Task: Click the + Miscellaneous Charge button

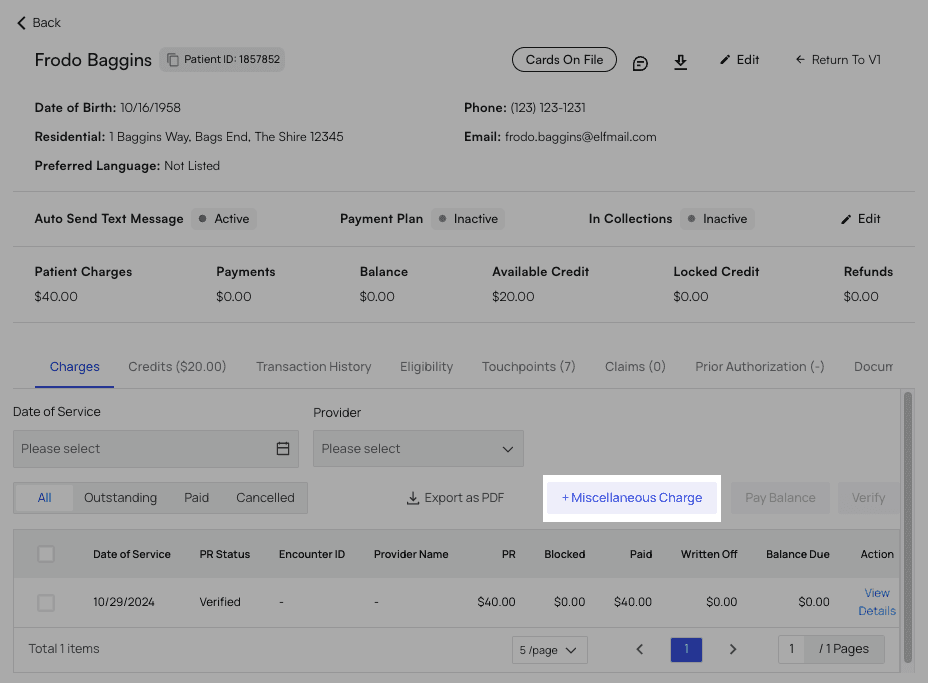Action: (631, 498)
